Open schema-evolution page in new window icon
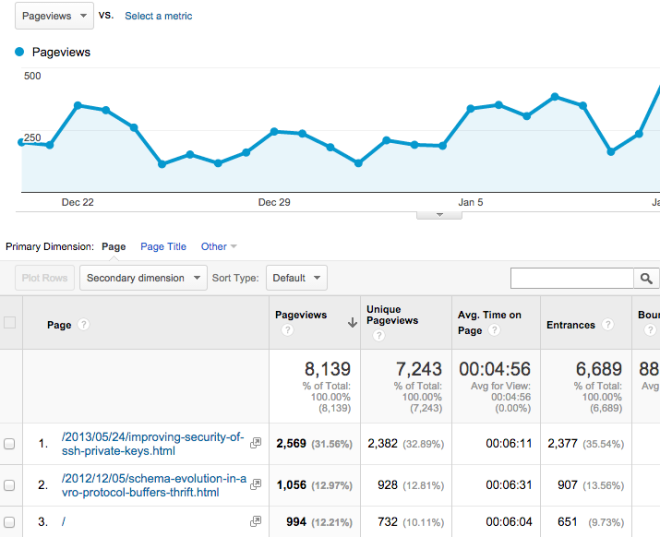660x537 pixels. pyautogui.click(x=255, y=484)
